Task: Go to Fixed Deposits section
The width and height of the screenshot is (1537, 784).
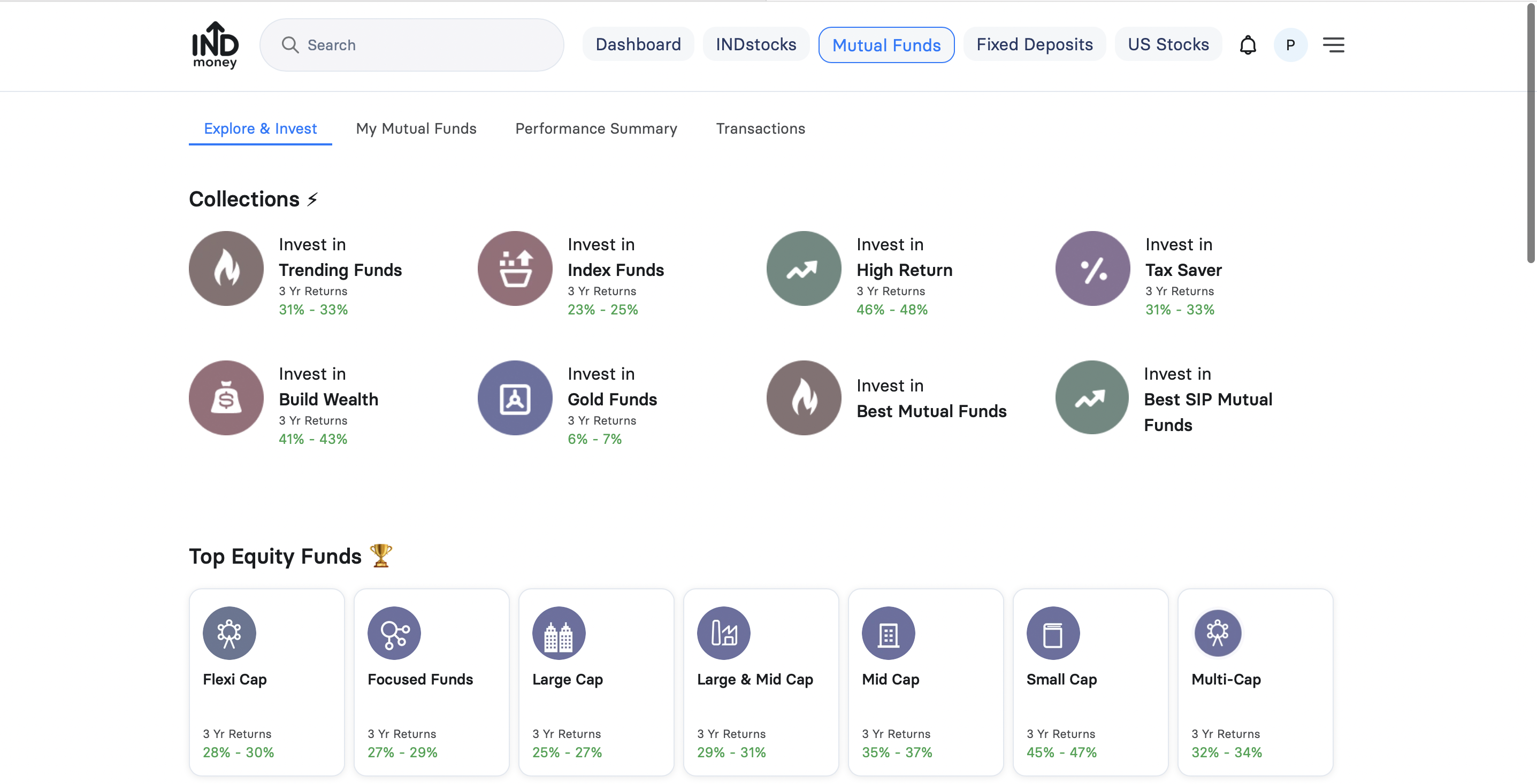Action: (x=1034, y=44)
